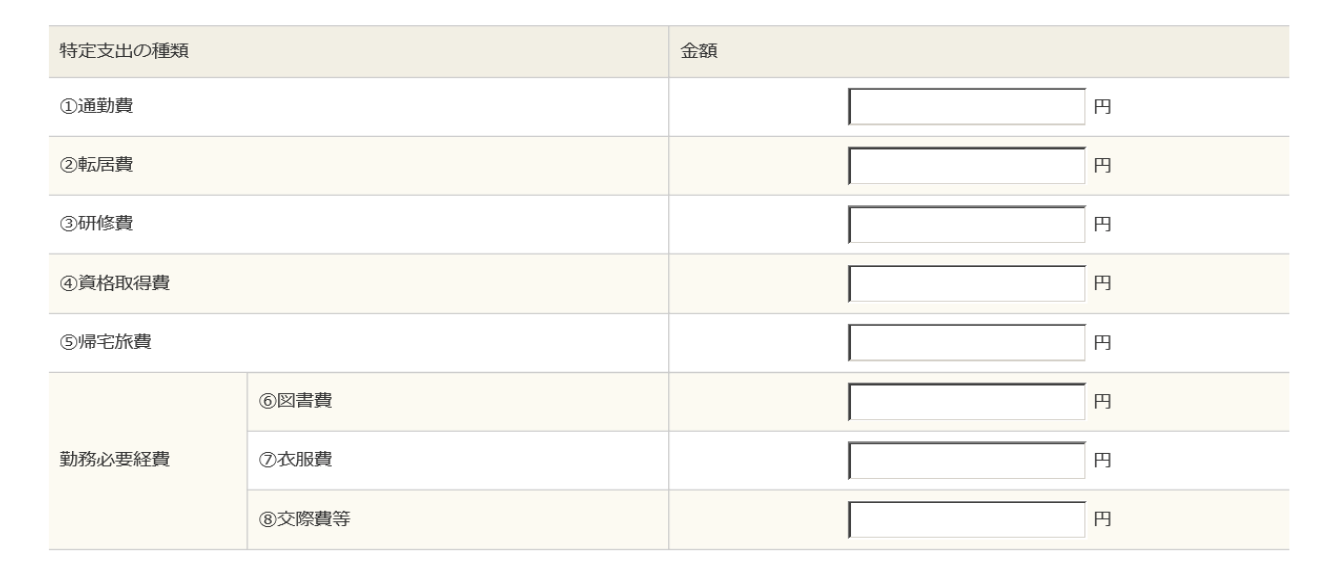Click the ⑧交際費等 amount input
Viewport: 1338px width, 582px height.
point(966,520)
